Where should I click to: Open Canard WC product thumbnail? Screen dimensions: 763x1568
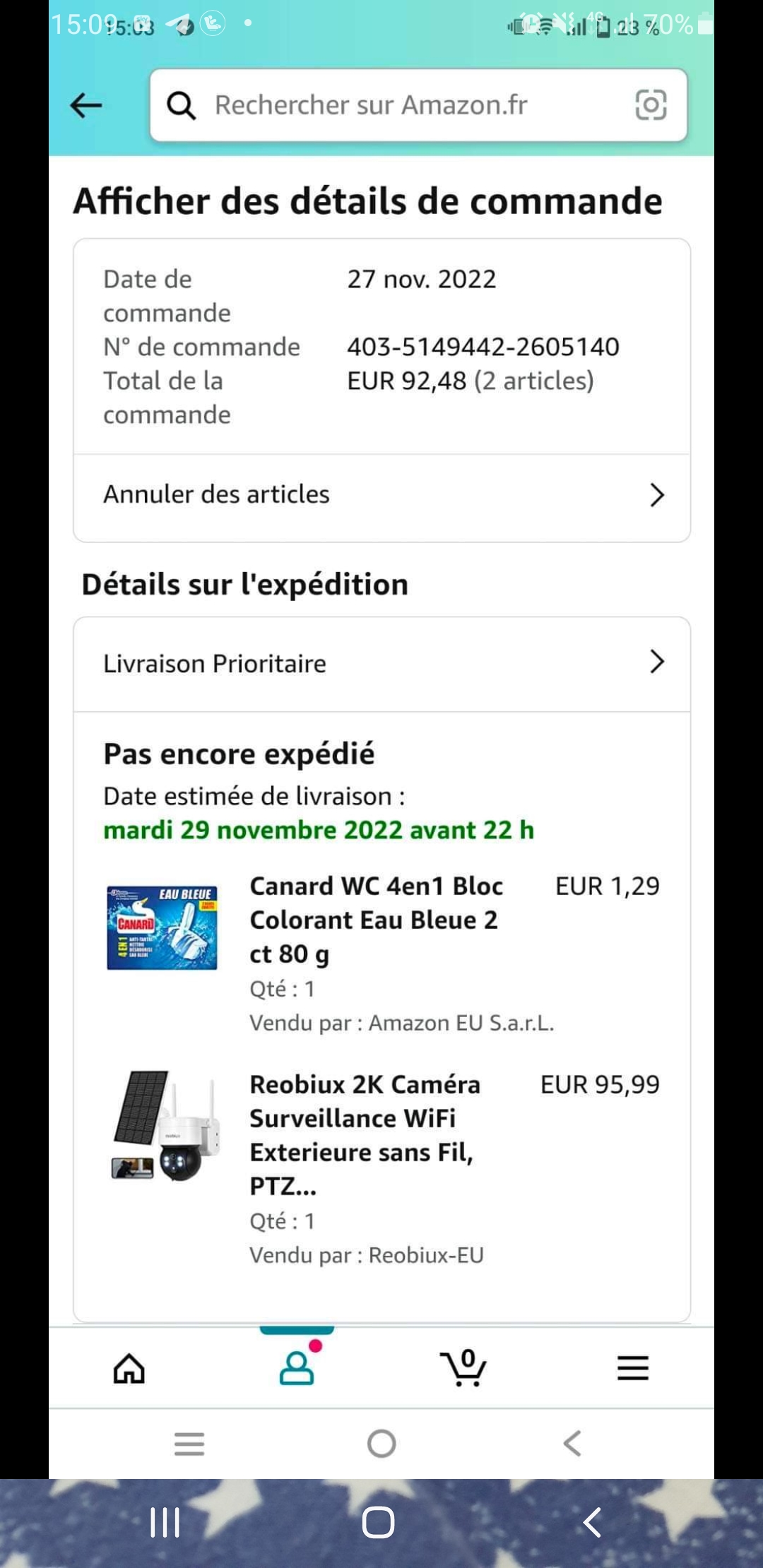pyautogui.click(x=162, y=927)
